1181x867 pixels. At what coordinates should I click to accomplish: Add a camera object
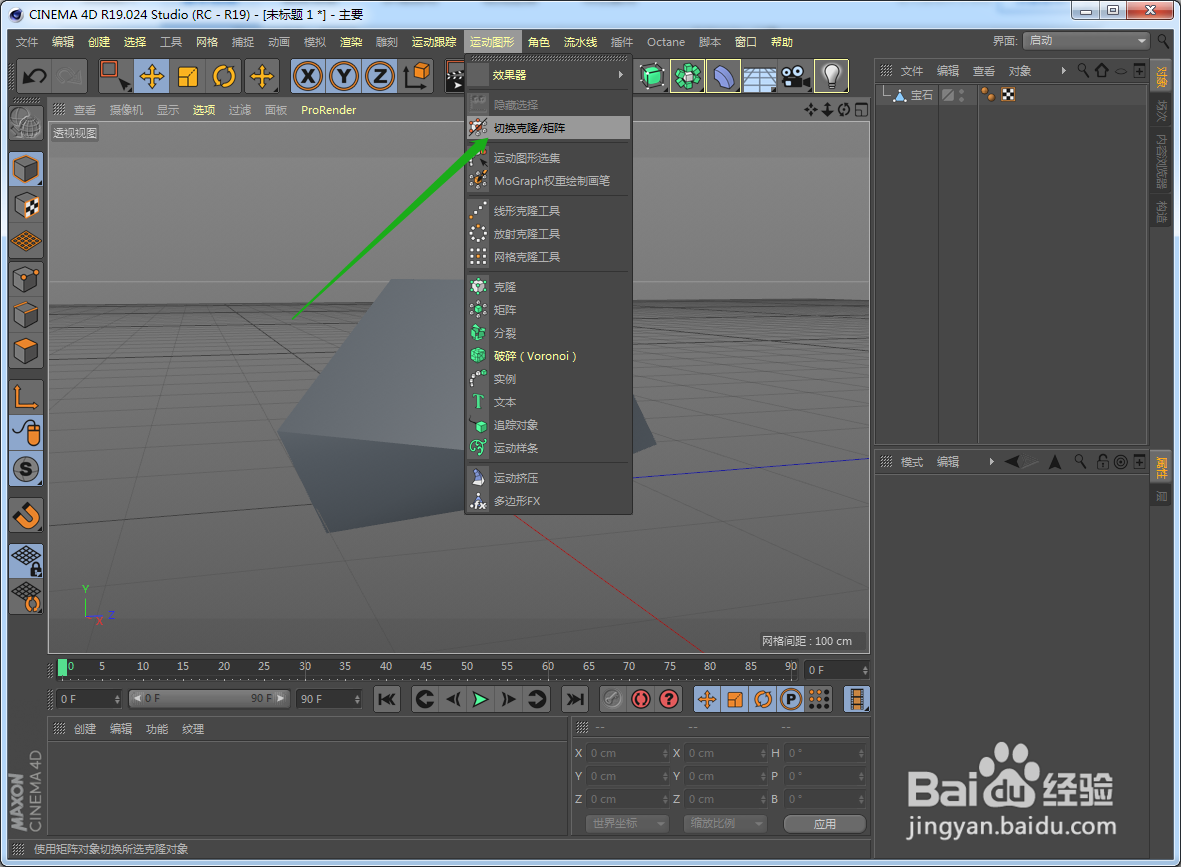795,76
